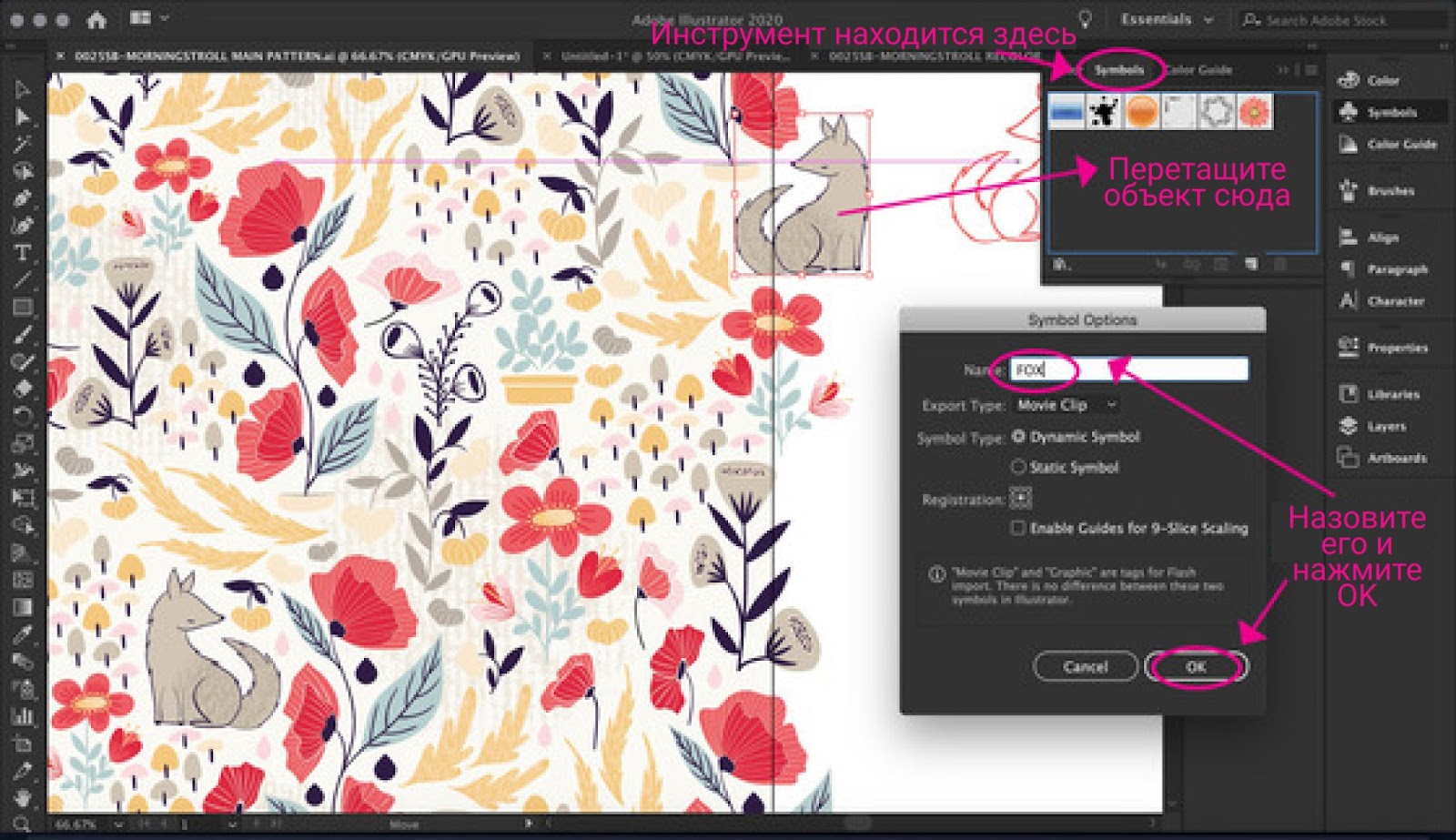Enable Guides for 9-Slice Scaling checkbox
The image size is (1456, 840).
point(1019,528)
